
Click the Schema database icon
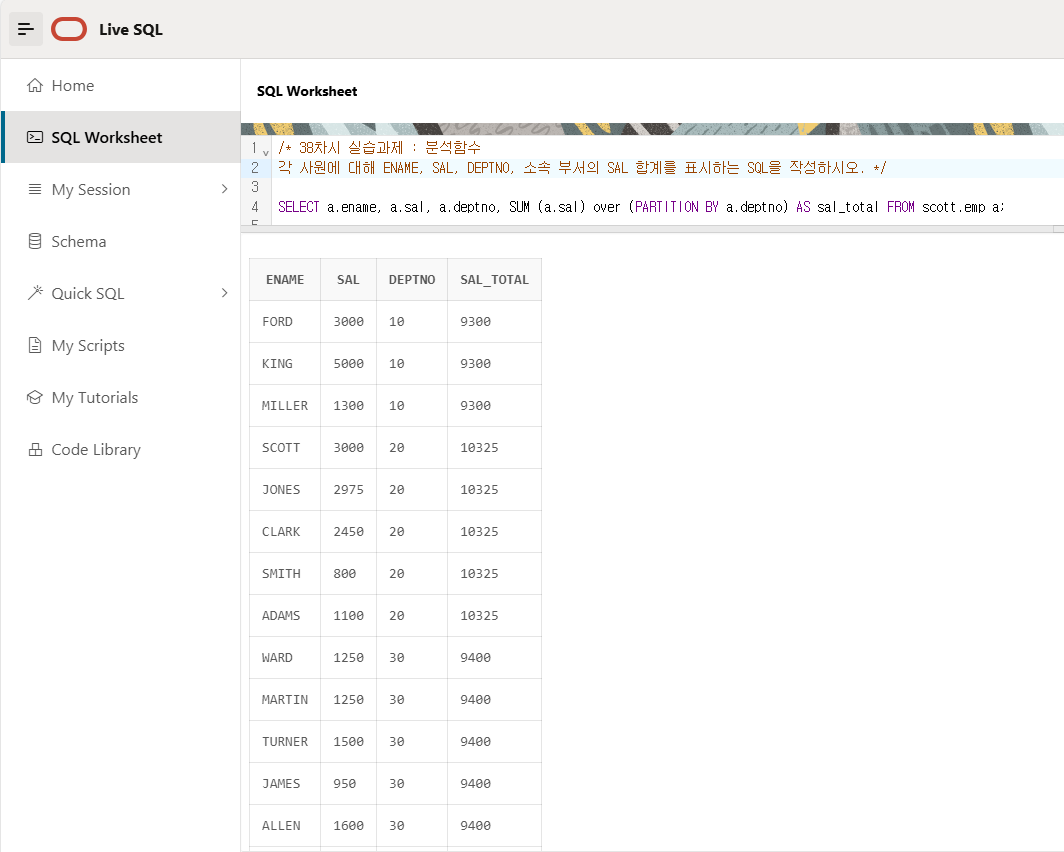pyautogui.click(x=35, y=242)
